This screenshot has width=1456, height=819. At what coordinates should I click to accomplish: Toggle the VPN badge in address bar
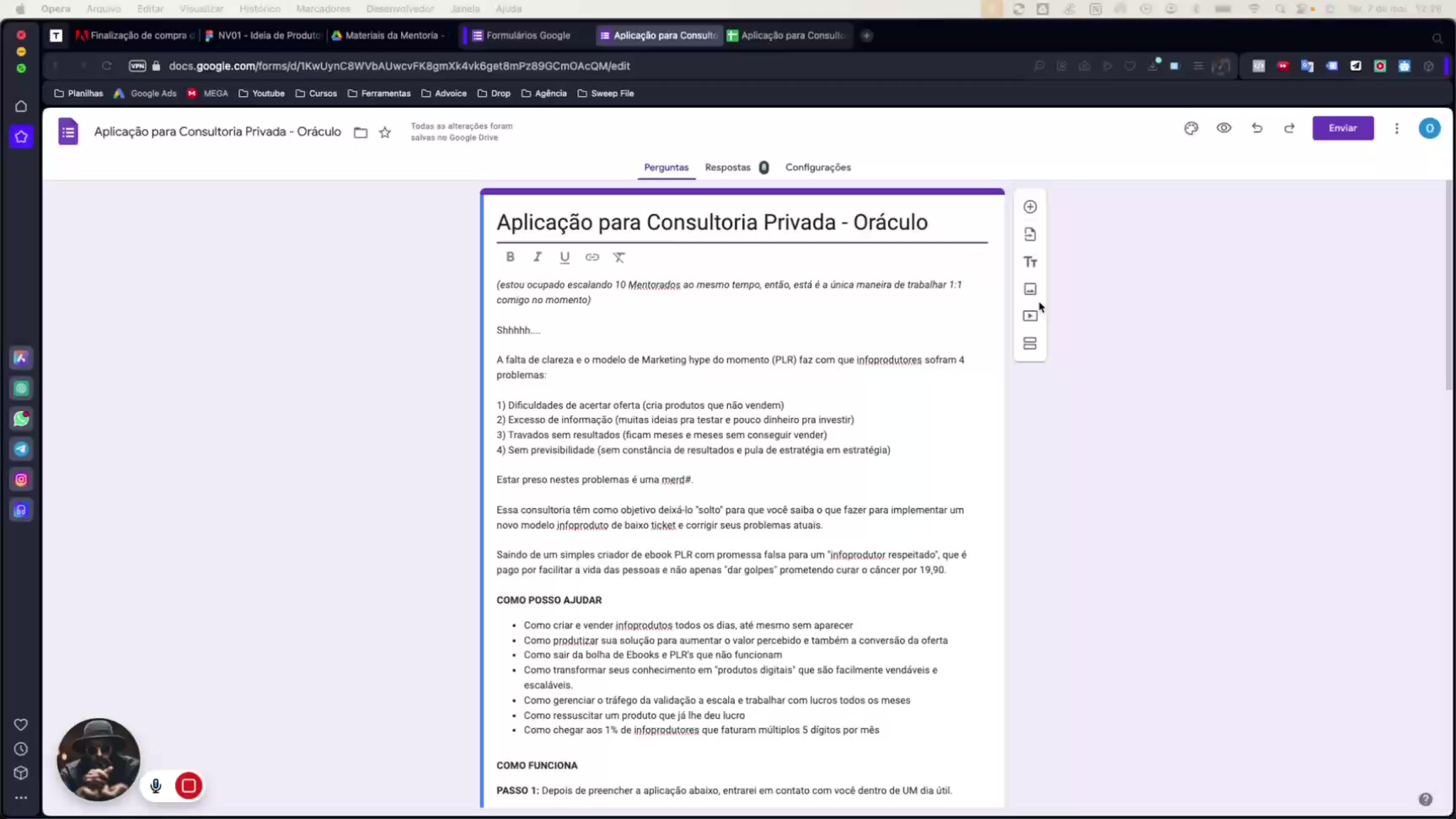click(137, 66)
